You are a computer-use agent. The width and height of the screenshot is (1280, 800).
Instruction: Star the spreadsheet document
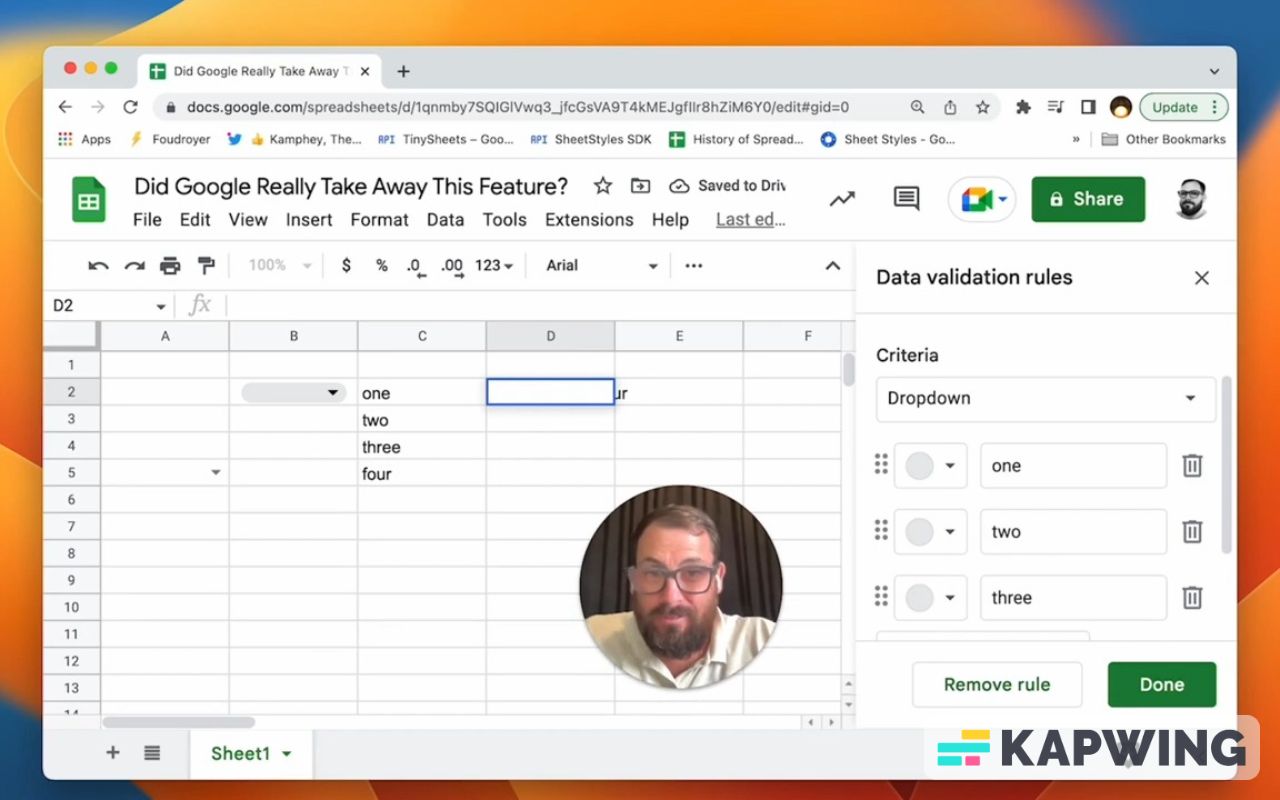603,186
